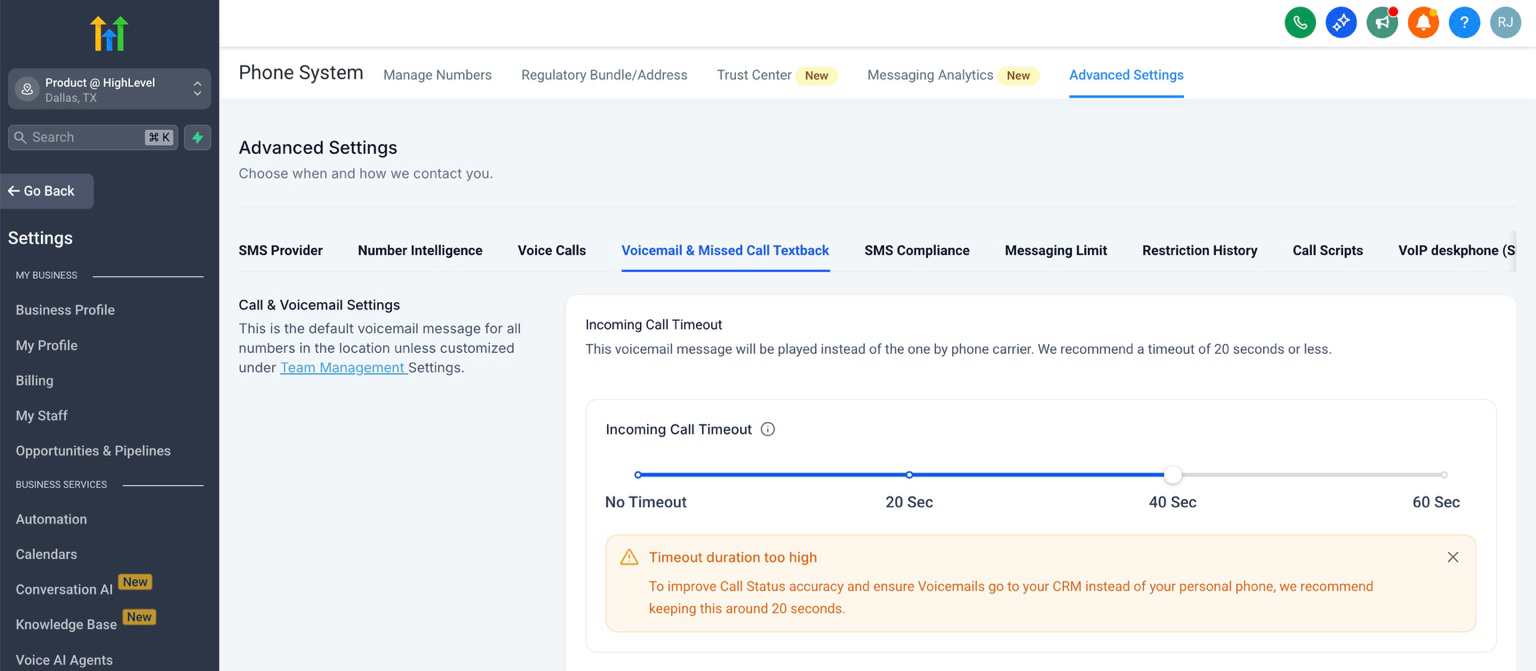Set timeout slider to 60 Sec mark

(1444, 475)
